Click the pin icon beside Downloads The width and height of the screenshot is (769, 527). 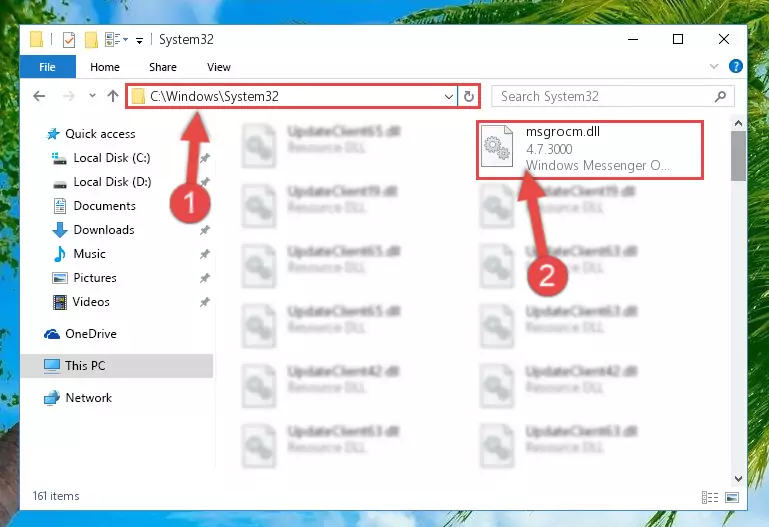205,230
